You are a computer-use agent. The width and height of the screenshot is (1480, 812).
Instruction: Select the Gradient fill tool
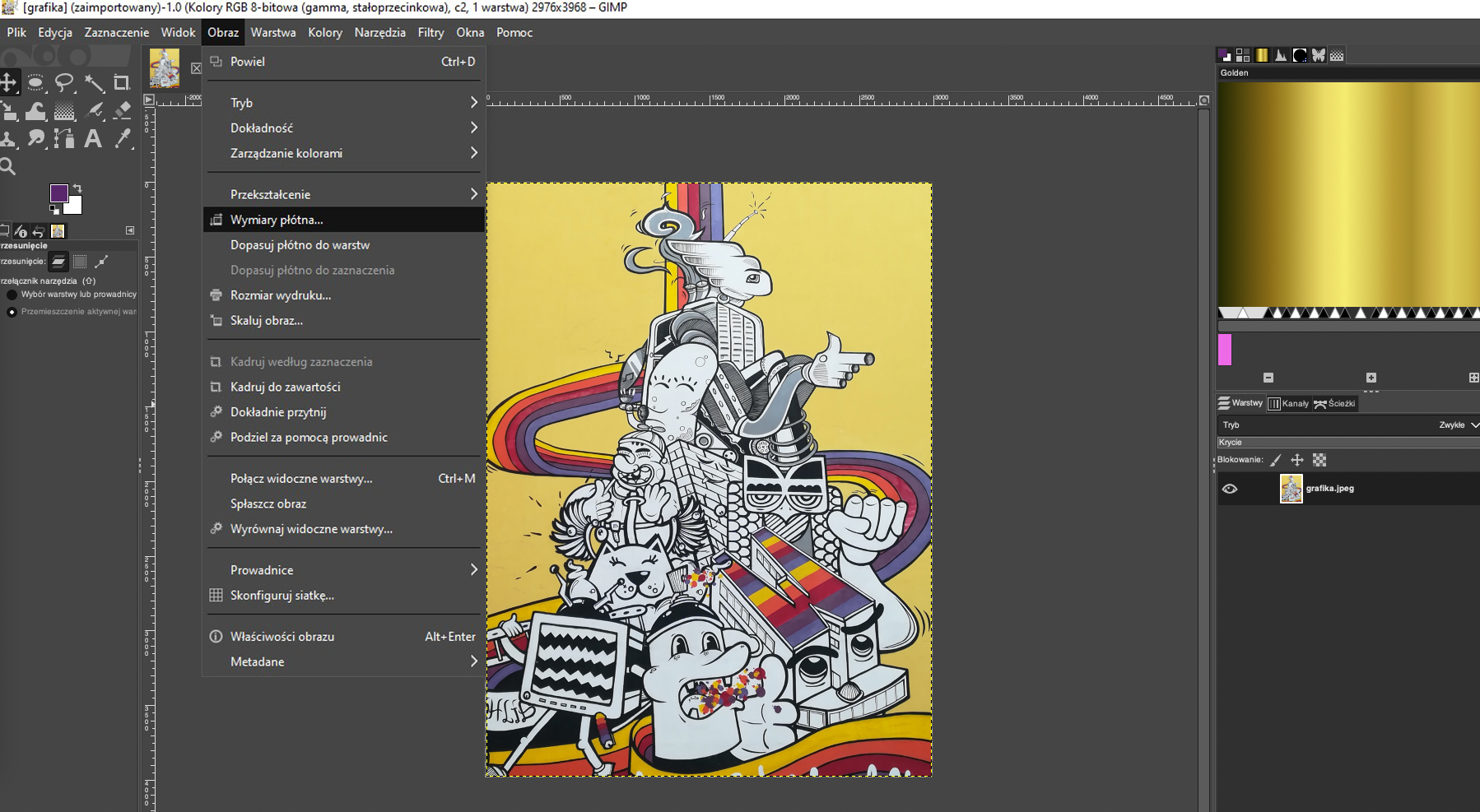click(x=64, y=110)
